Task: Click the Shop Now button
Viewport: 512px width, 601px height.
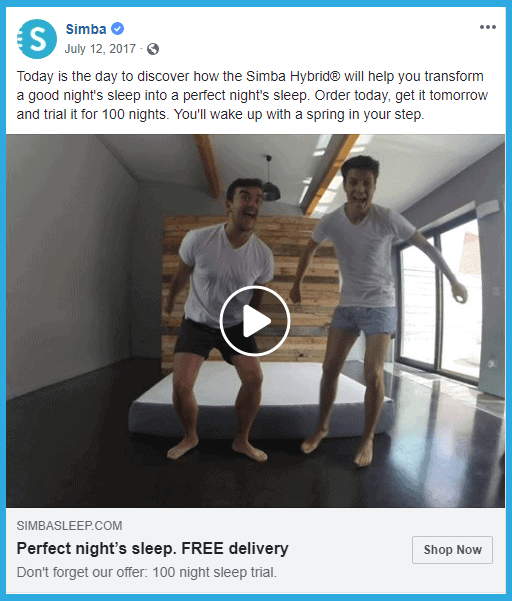Action: tap(452, 550)
